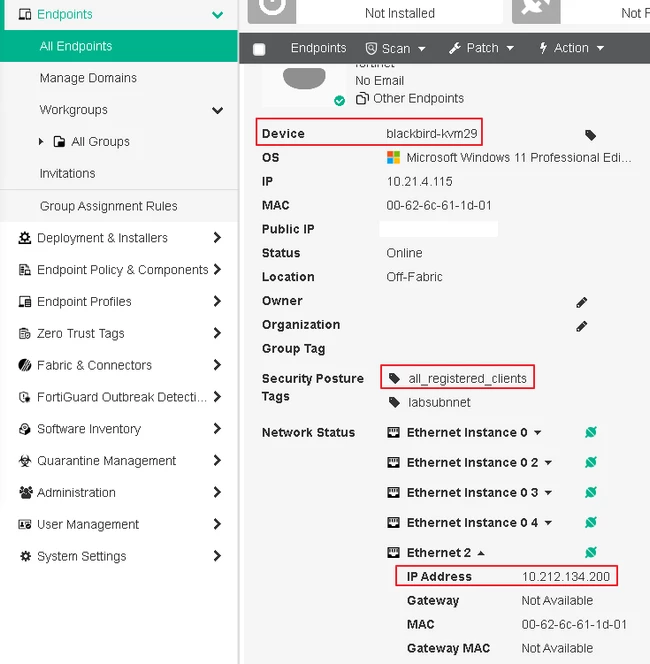Edit the Organization field with pencil icon
650x664 pixels.
581,326
